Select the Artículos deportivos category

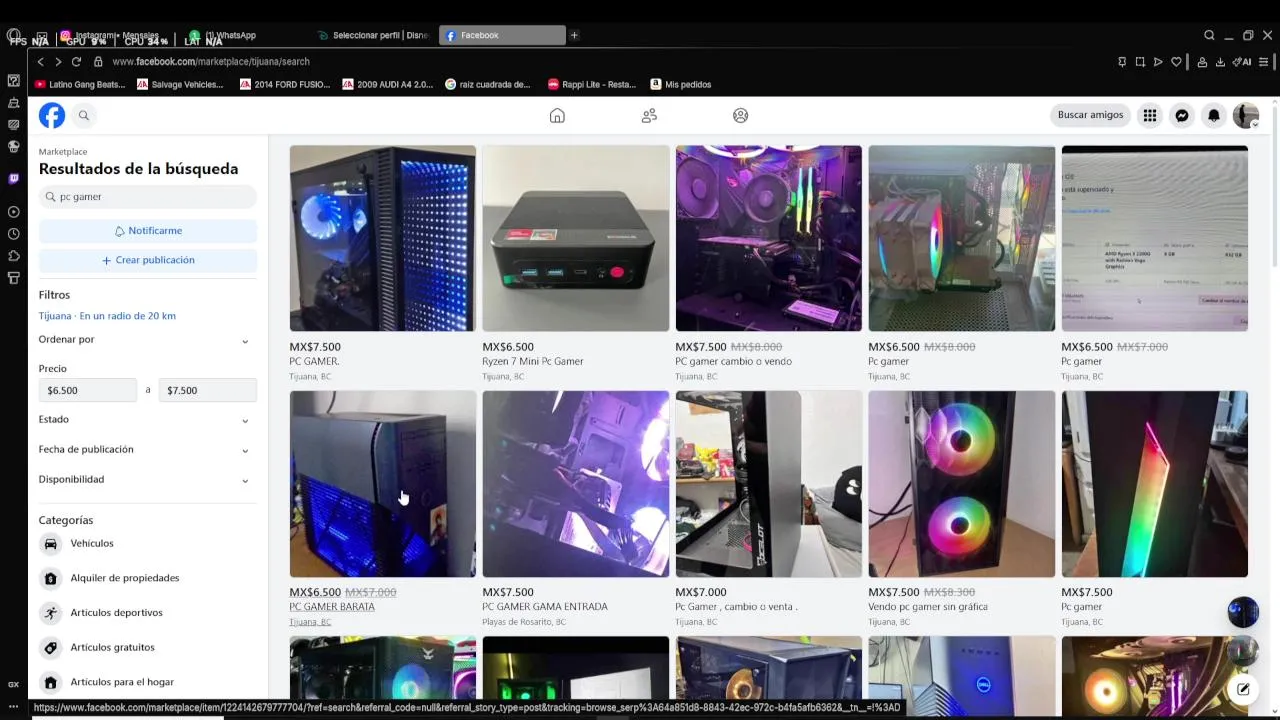pos(148,613)
